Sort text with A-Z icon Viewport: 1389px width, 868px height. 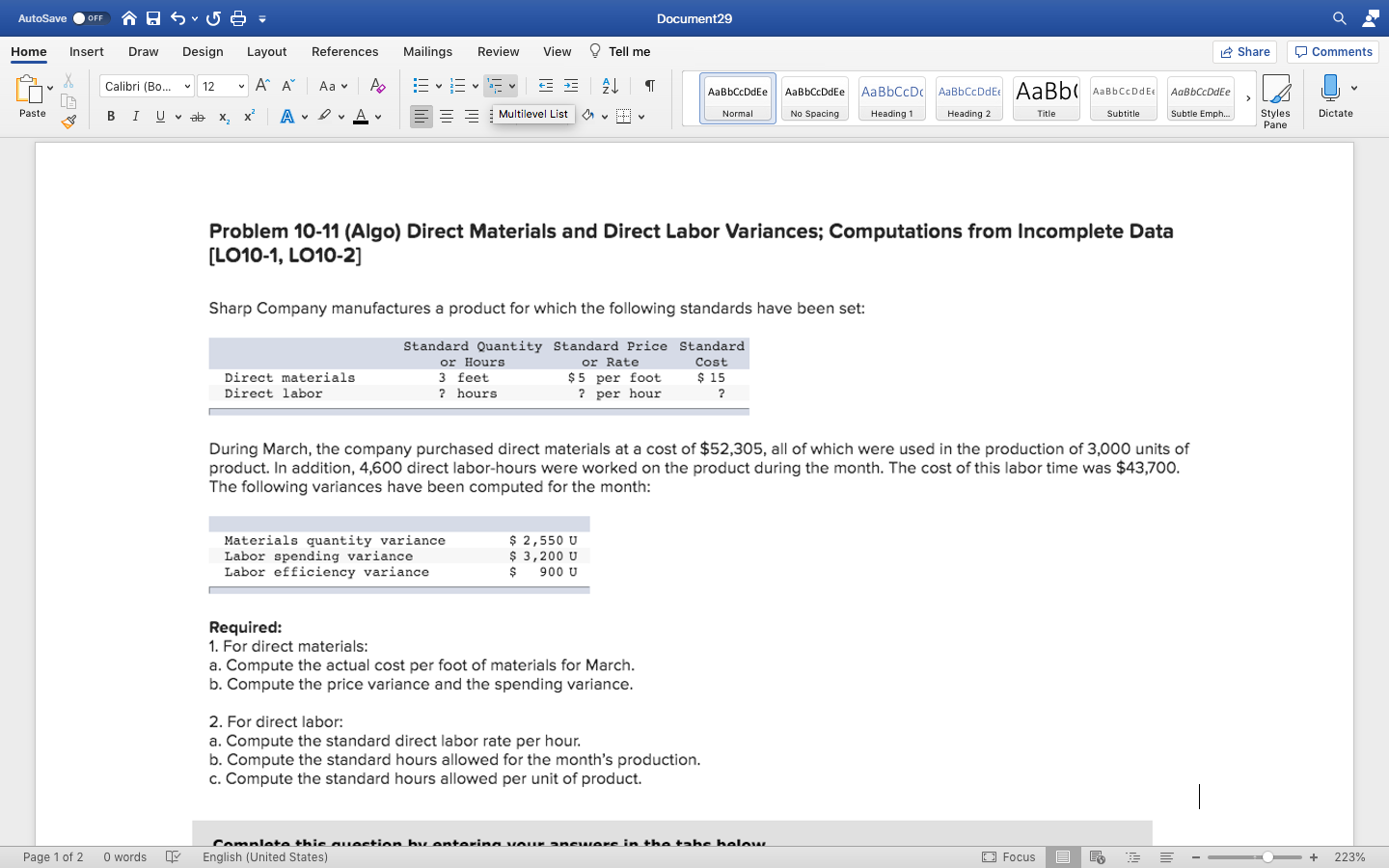(610, 86)
